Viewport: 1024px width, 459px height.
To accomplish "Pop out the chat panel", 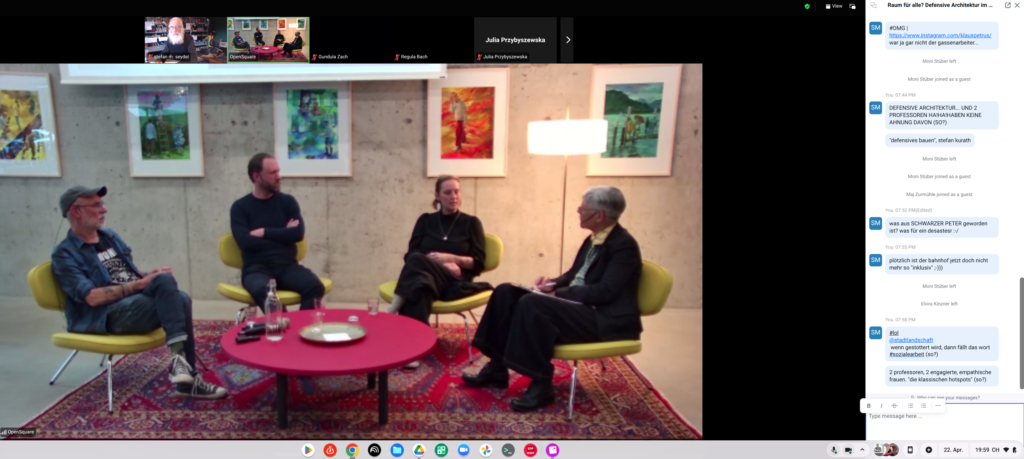I will coord(1007,5).
